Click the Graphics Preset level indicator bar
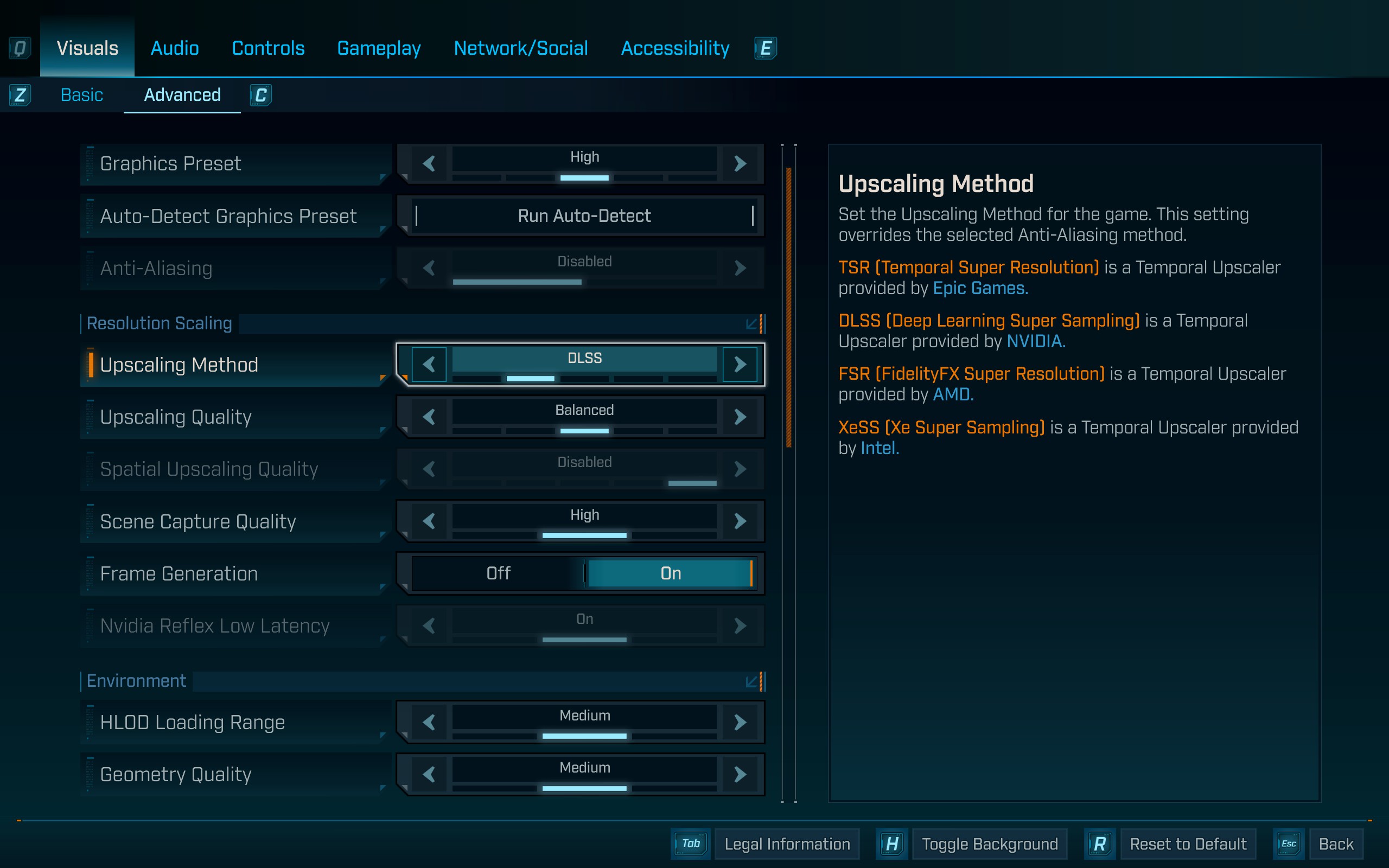 (x=584, y=178)
